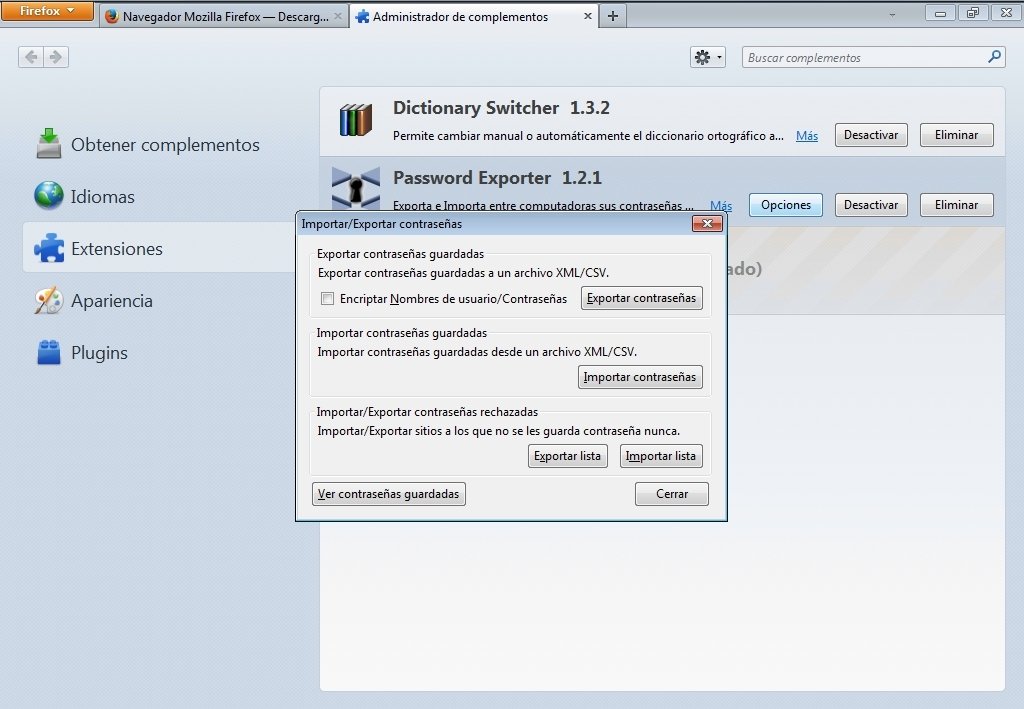Click the search magnifier icon

click(994, 57)
